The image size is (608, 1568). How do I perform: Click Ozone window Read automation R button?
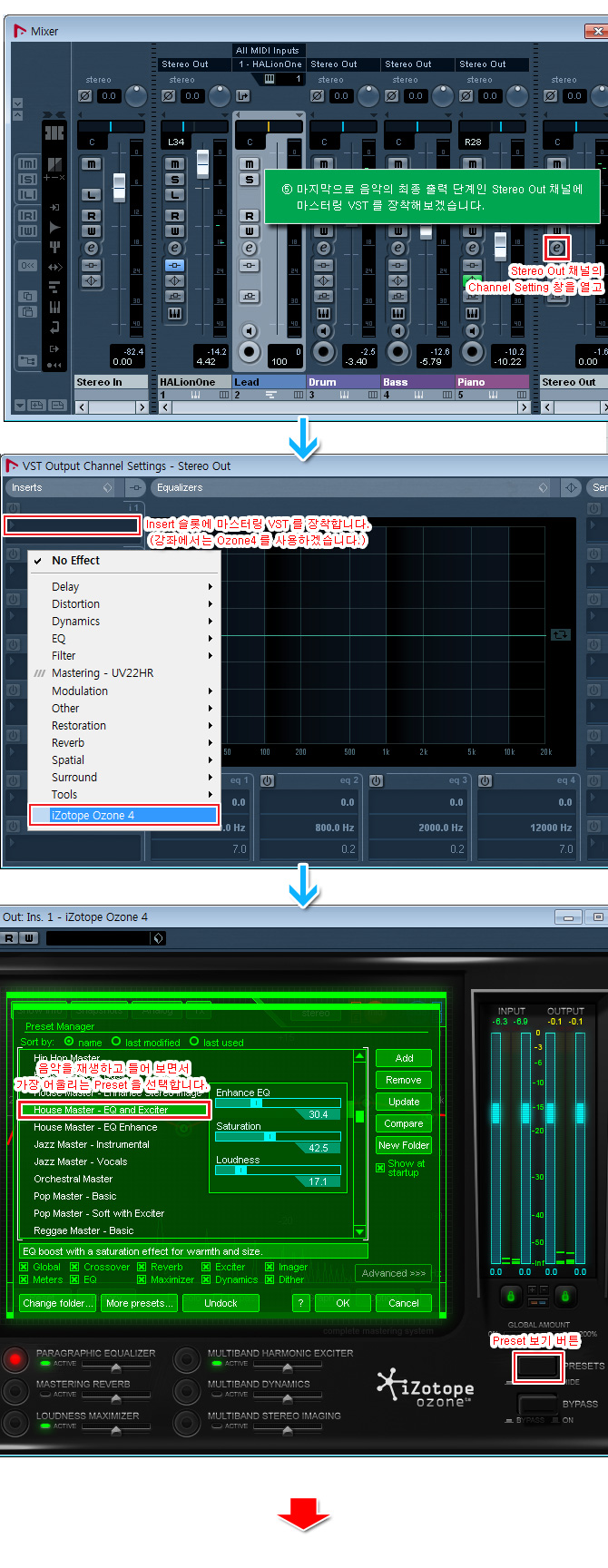[x=10, y=938]
